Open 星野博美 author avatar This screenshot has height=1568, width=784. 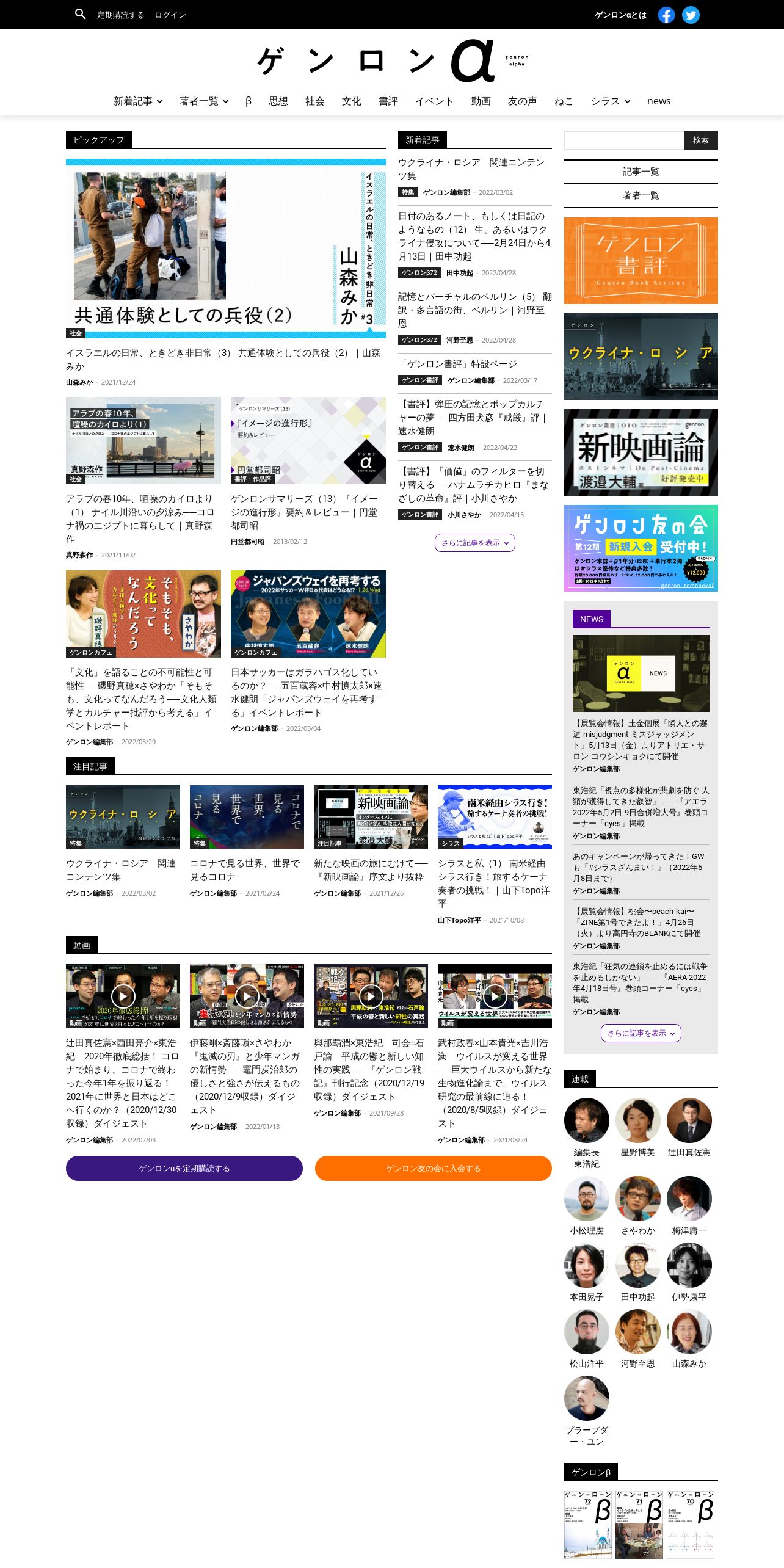tap(638, 1120)
